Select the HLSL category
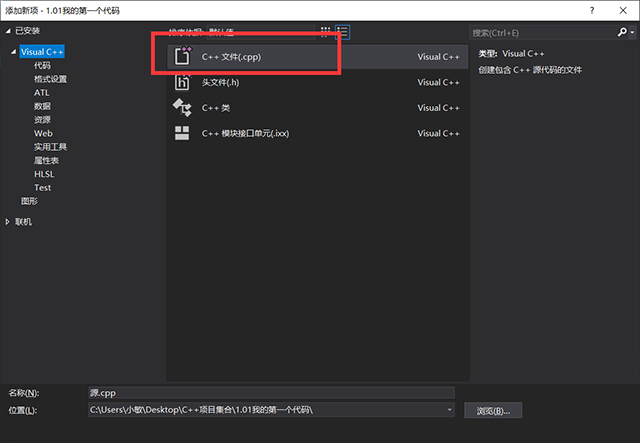The height and width of the screenshot is (443, 640). point(44,174)
